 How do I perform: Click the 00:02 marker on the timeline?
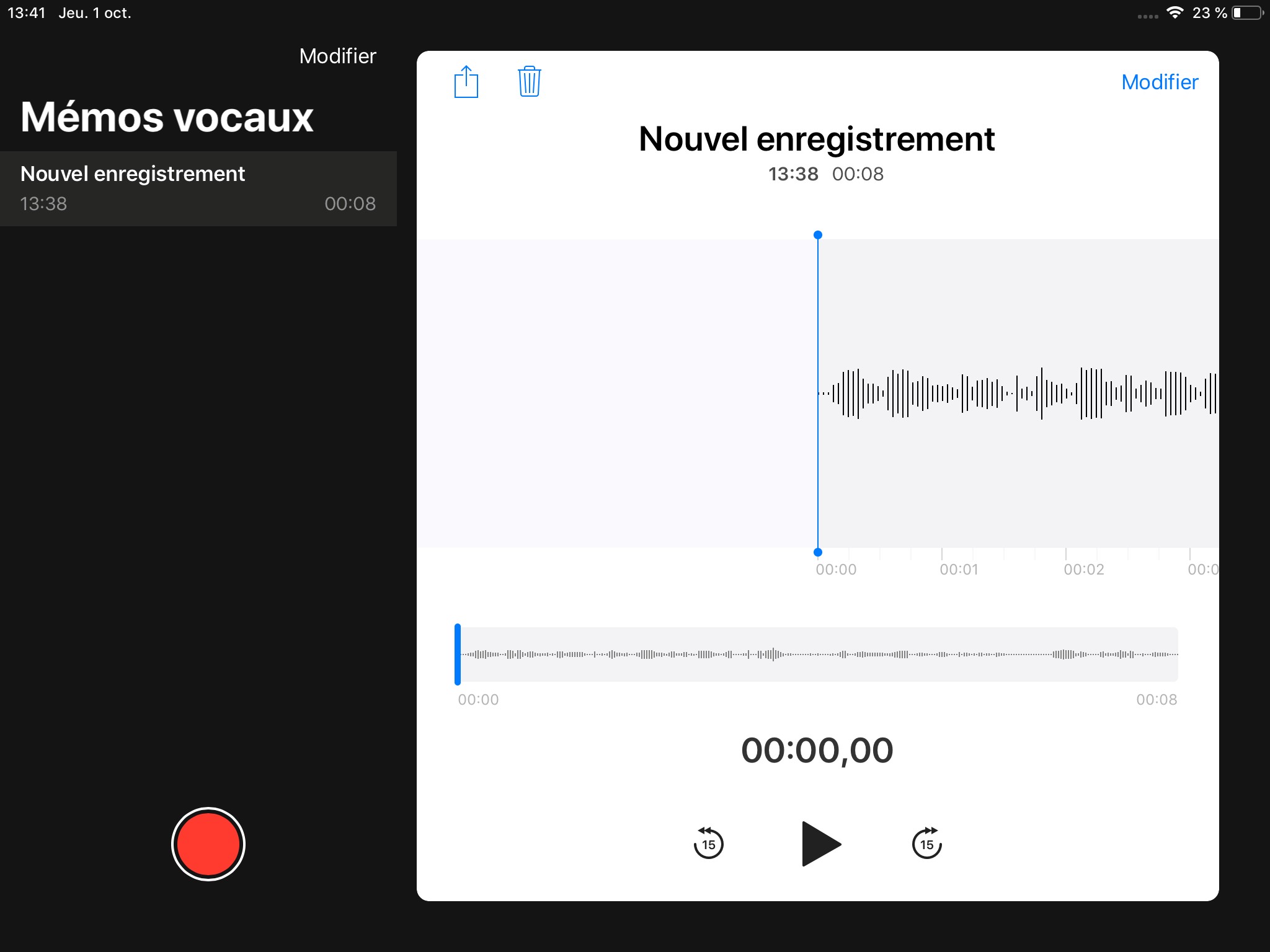pos(1083,569)
